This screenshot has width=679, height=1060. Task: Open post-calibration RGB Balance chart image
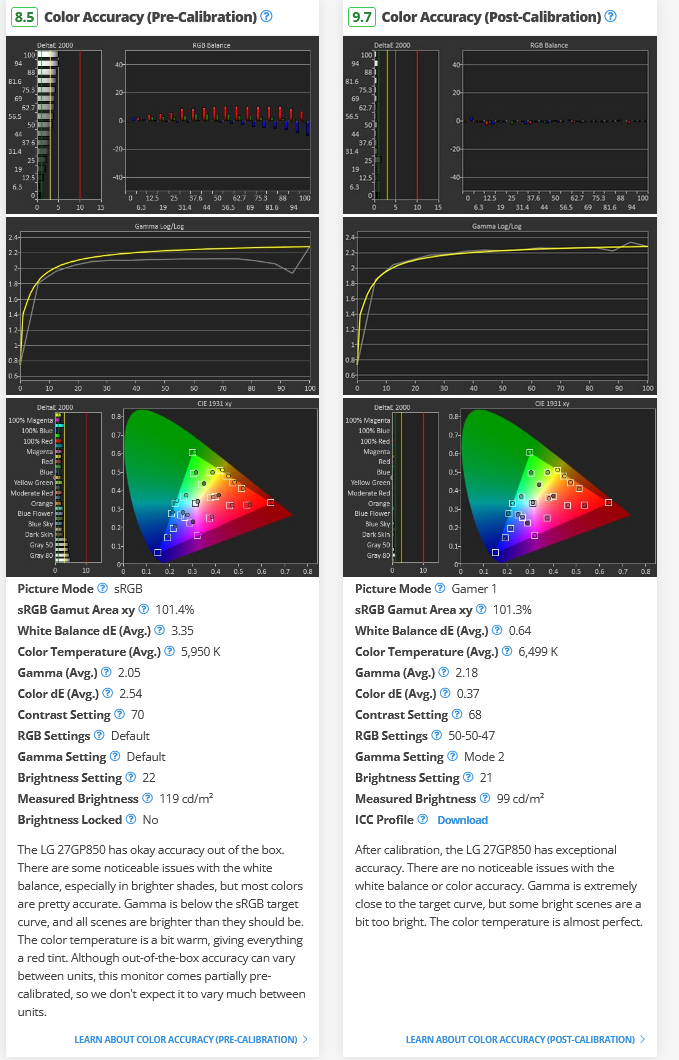coord(500,125)
